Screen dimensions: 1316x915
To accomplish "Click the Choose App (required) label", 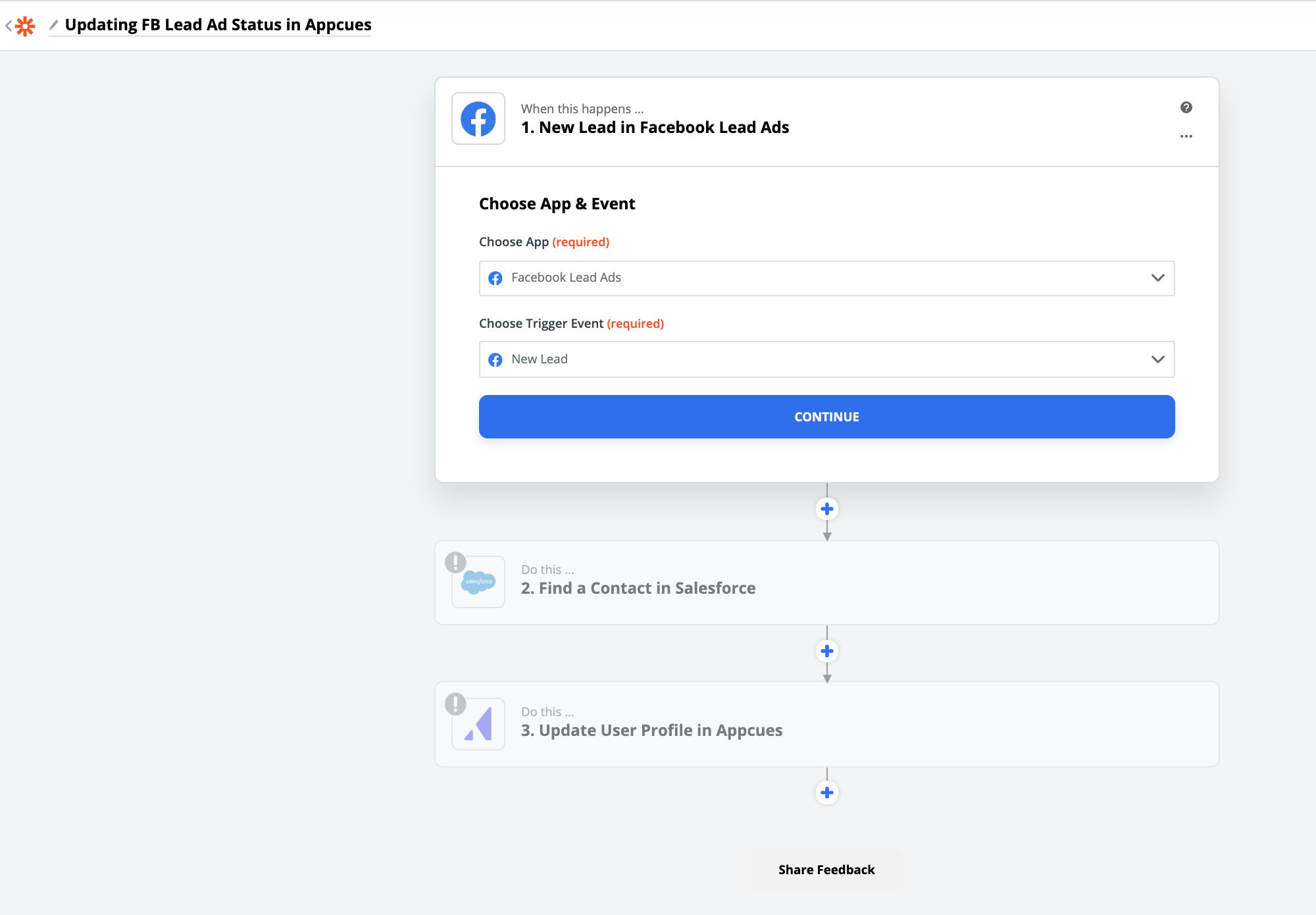I will [x=544, y=242].
